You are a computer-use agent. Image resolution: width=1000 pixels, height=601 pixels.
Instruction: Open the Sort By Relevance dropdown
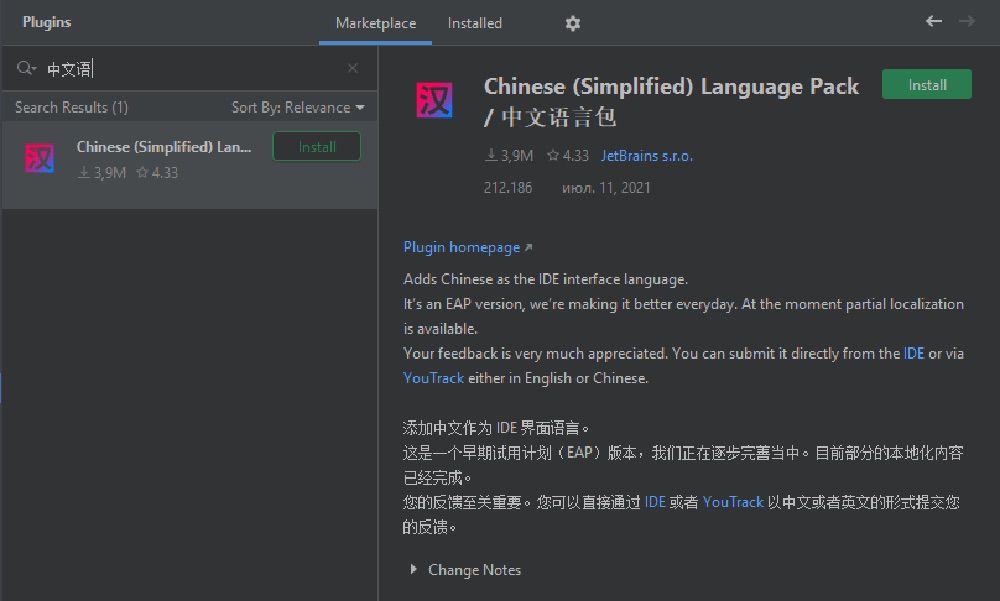[x=298, y=107]
